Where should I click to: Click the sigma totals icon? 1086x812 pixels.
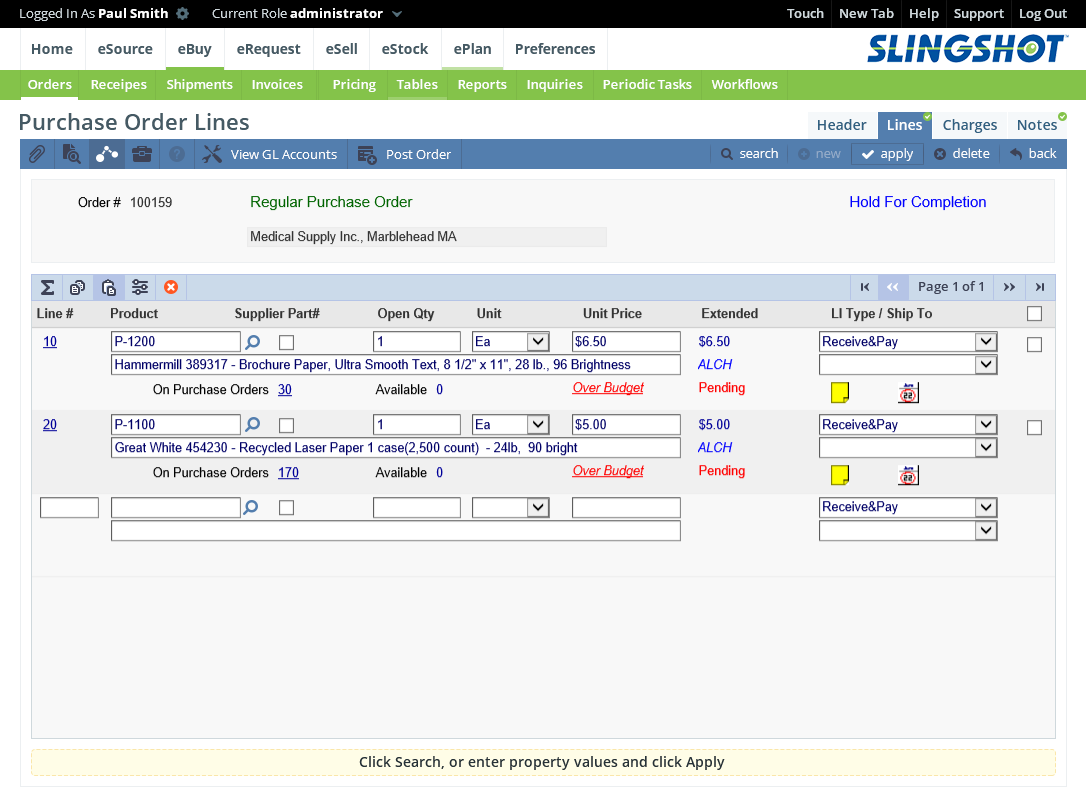47,288
